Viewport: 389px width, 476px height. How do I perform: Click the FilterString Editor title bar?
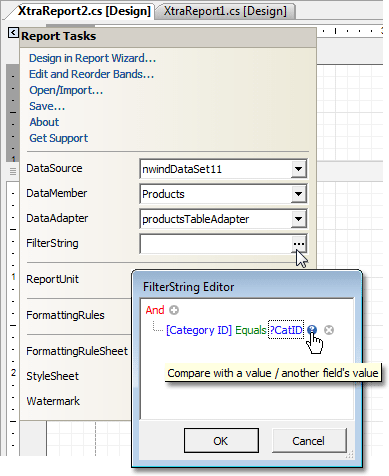(247, 287)
